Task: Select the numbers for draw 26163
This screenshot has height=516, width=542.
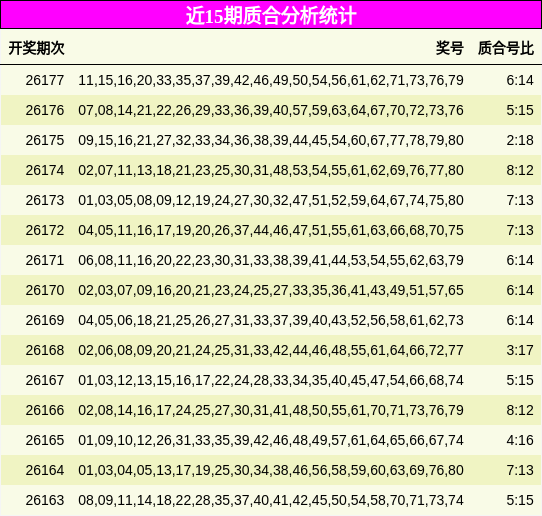Action: 271,500
